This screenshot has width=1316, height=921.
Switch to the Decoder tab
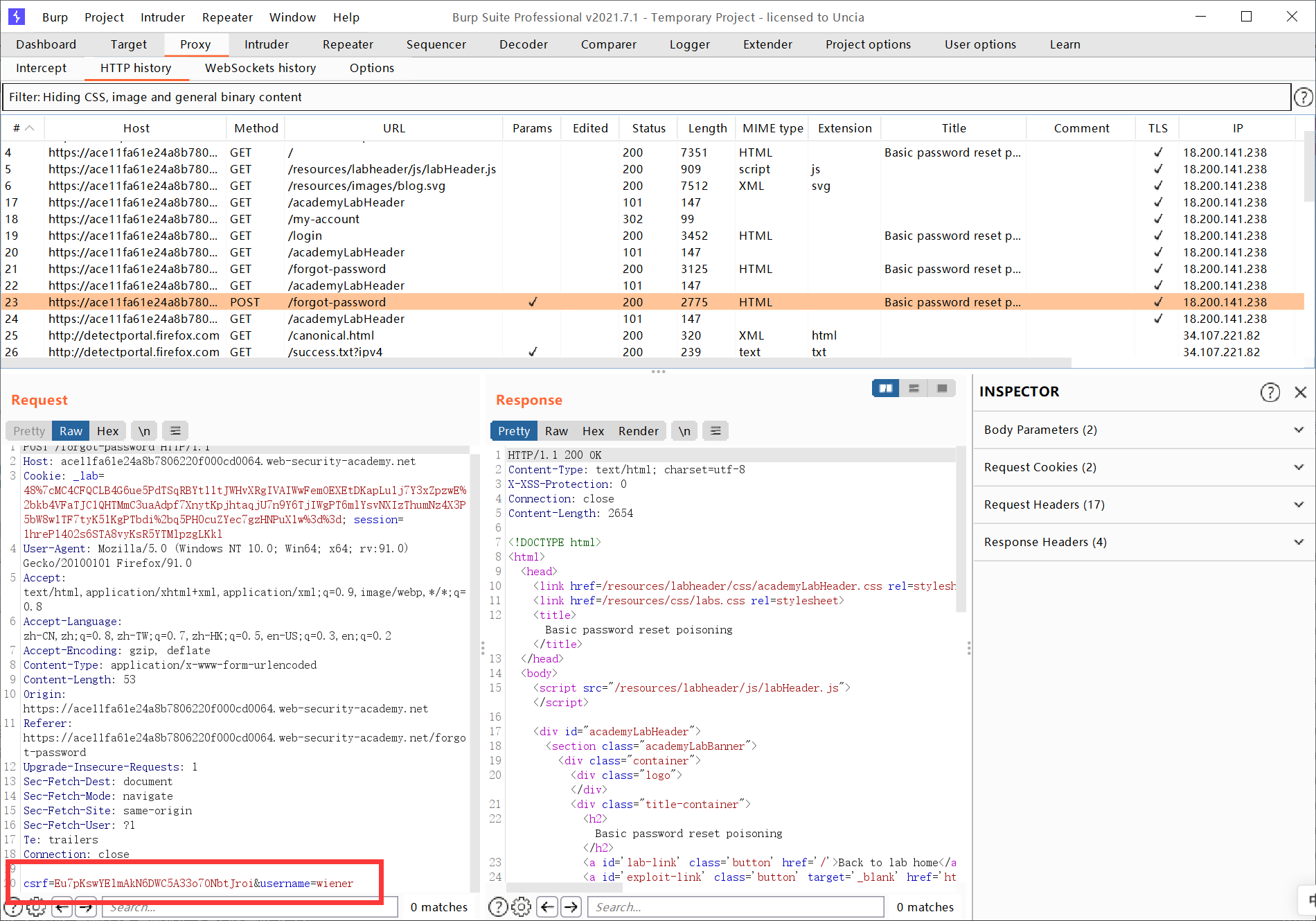pyautogui.click(x=524, y=44)
